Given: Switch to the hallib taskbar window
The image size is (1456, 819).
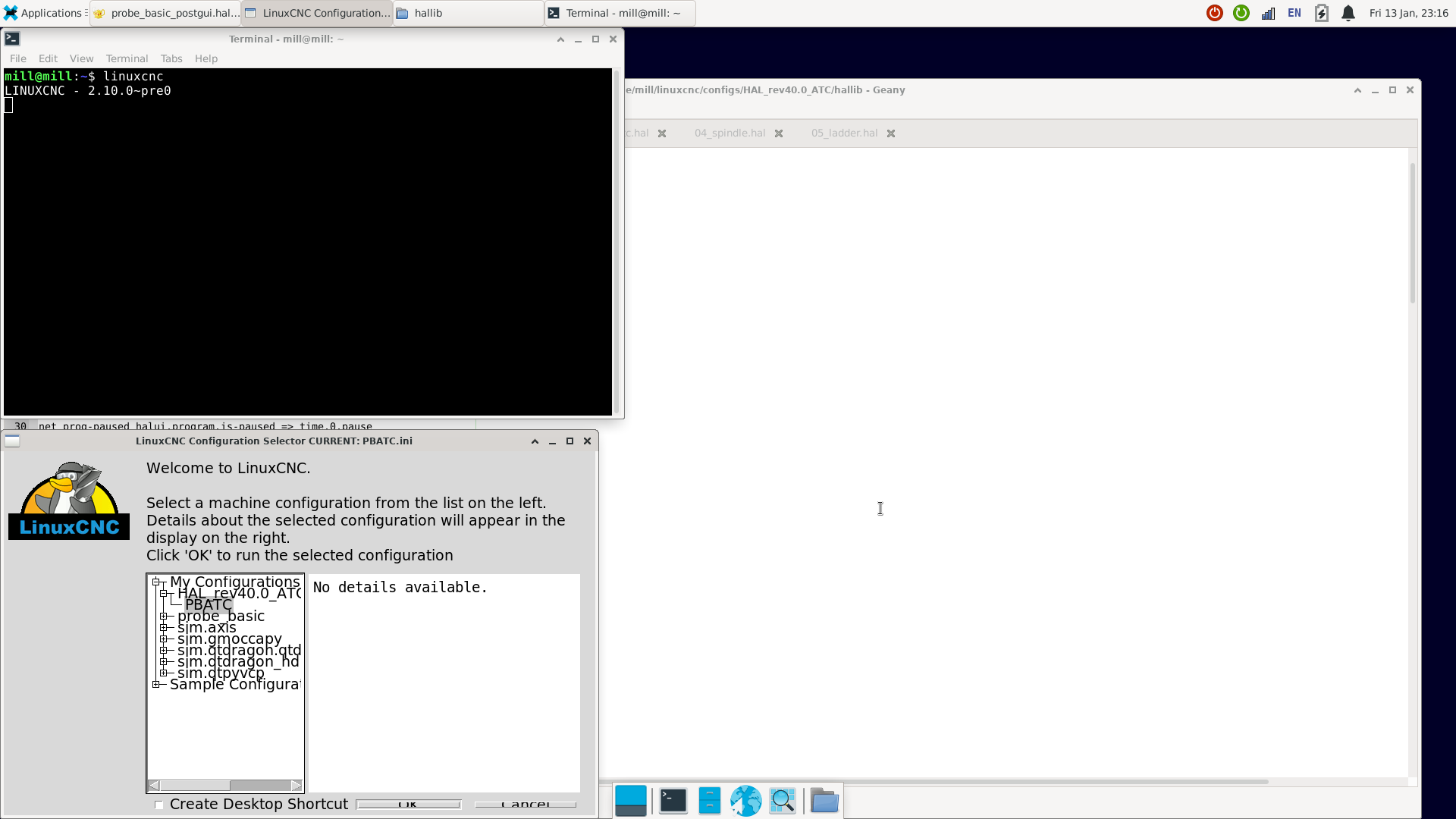Looking at the screenshot, I should [x=469, y=13].
